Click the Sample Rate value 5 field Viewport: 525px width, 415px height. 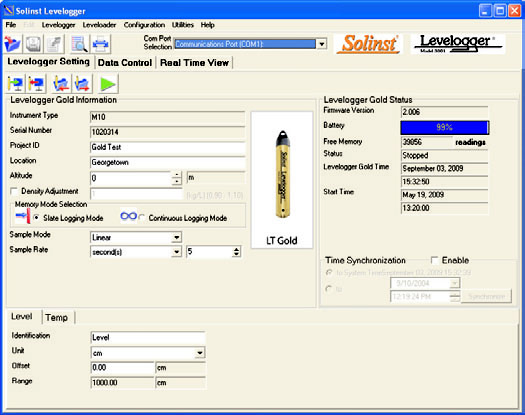click(209, 252)
